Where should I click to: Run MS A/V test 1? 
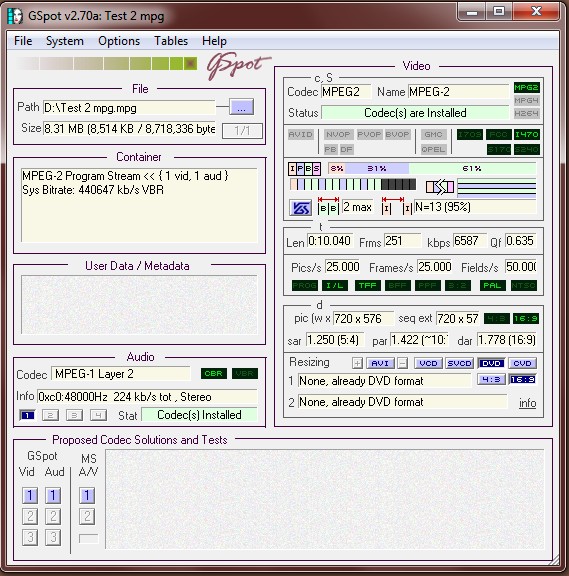point(87,496)
